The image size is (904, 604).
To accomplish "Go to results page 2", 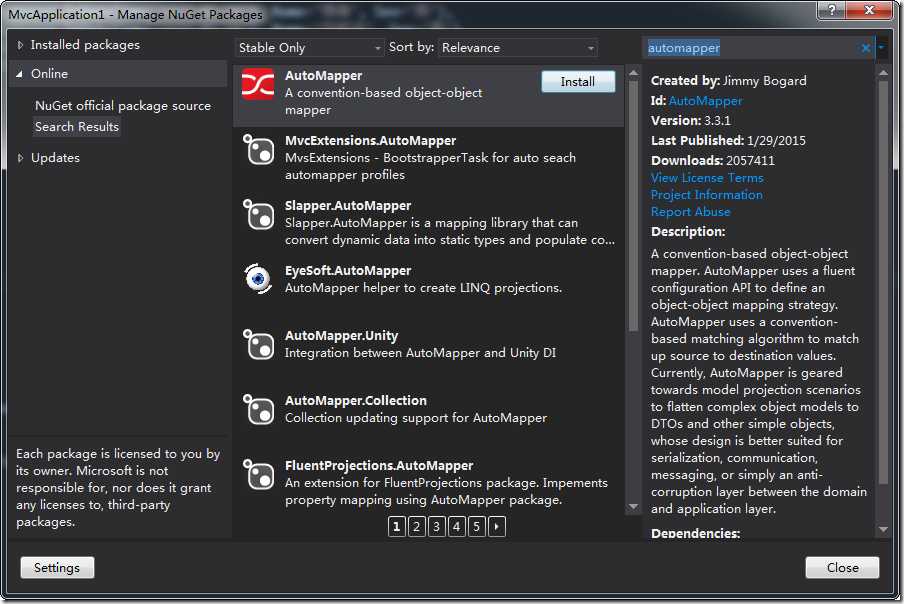I will click(x=417, y=526).
